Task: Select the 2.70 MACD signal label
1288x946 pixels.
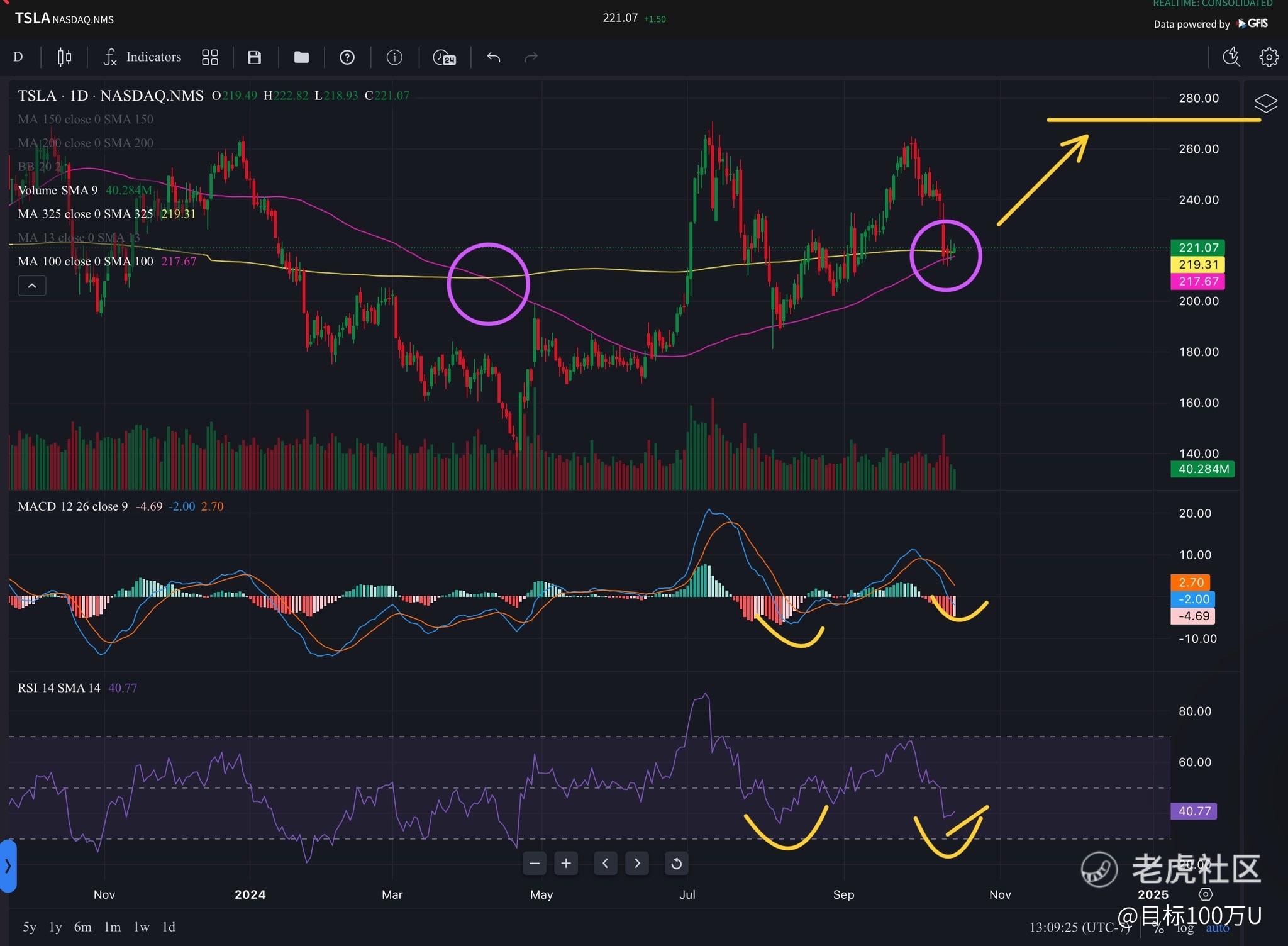Action: click(1191, 582)
